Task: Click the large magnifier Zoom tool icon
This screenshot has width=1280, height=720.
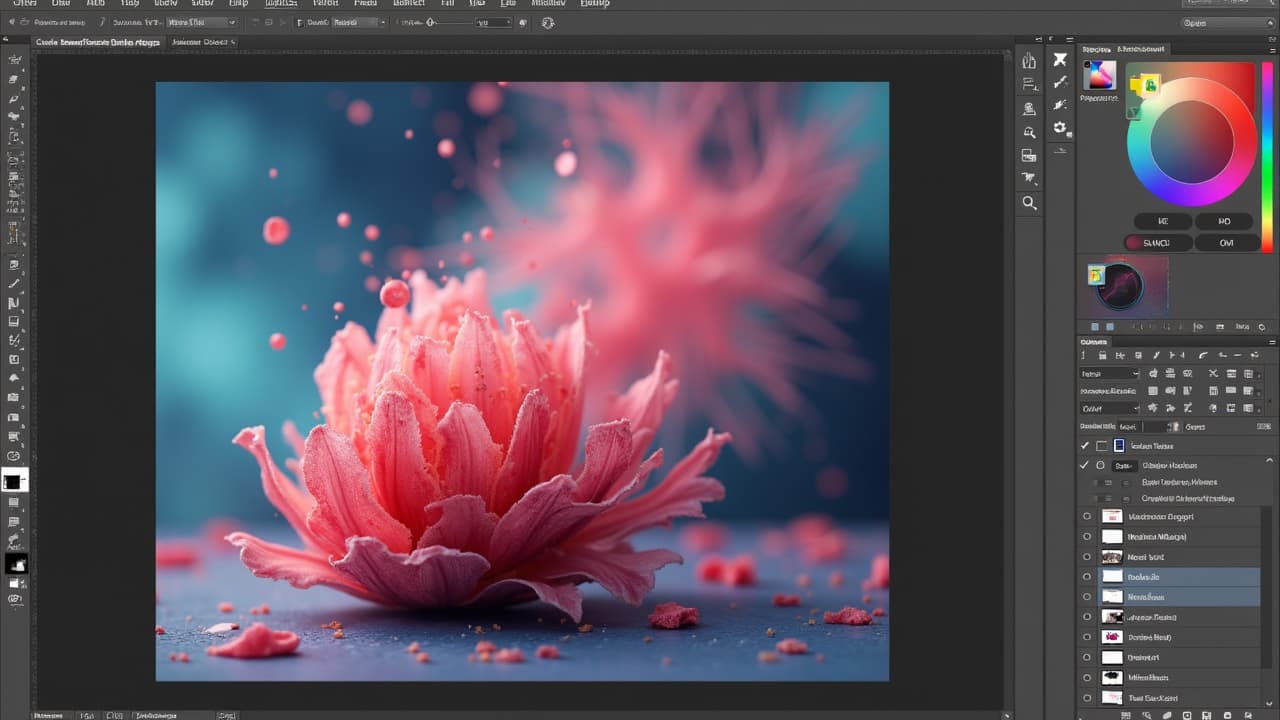Action: click(x=1029, y=203)
